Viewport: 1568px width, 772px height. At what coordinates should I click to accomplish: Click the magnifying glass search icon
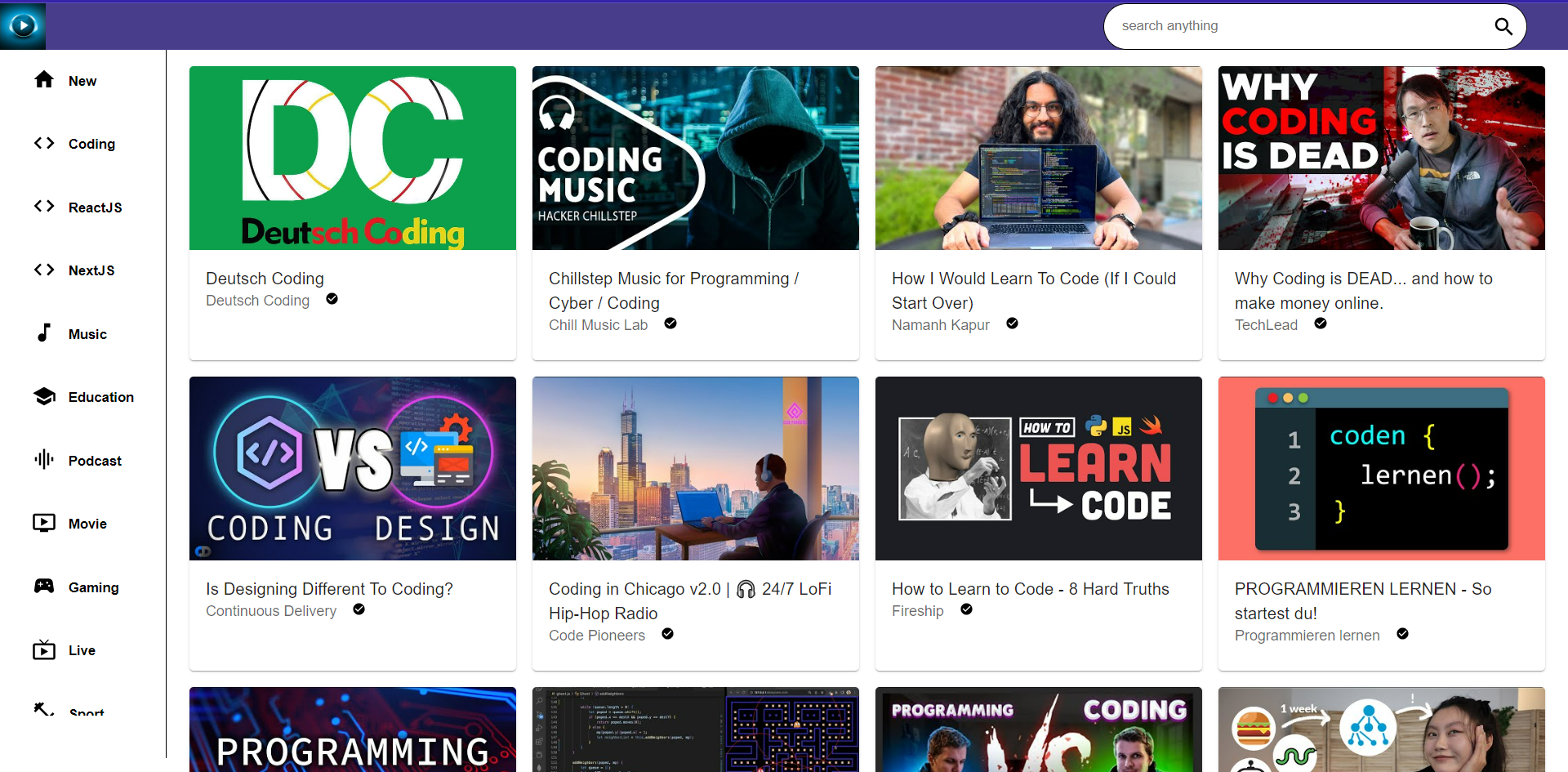pyautogui.click(x=1503, y=26)
